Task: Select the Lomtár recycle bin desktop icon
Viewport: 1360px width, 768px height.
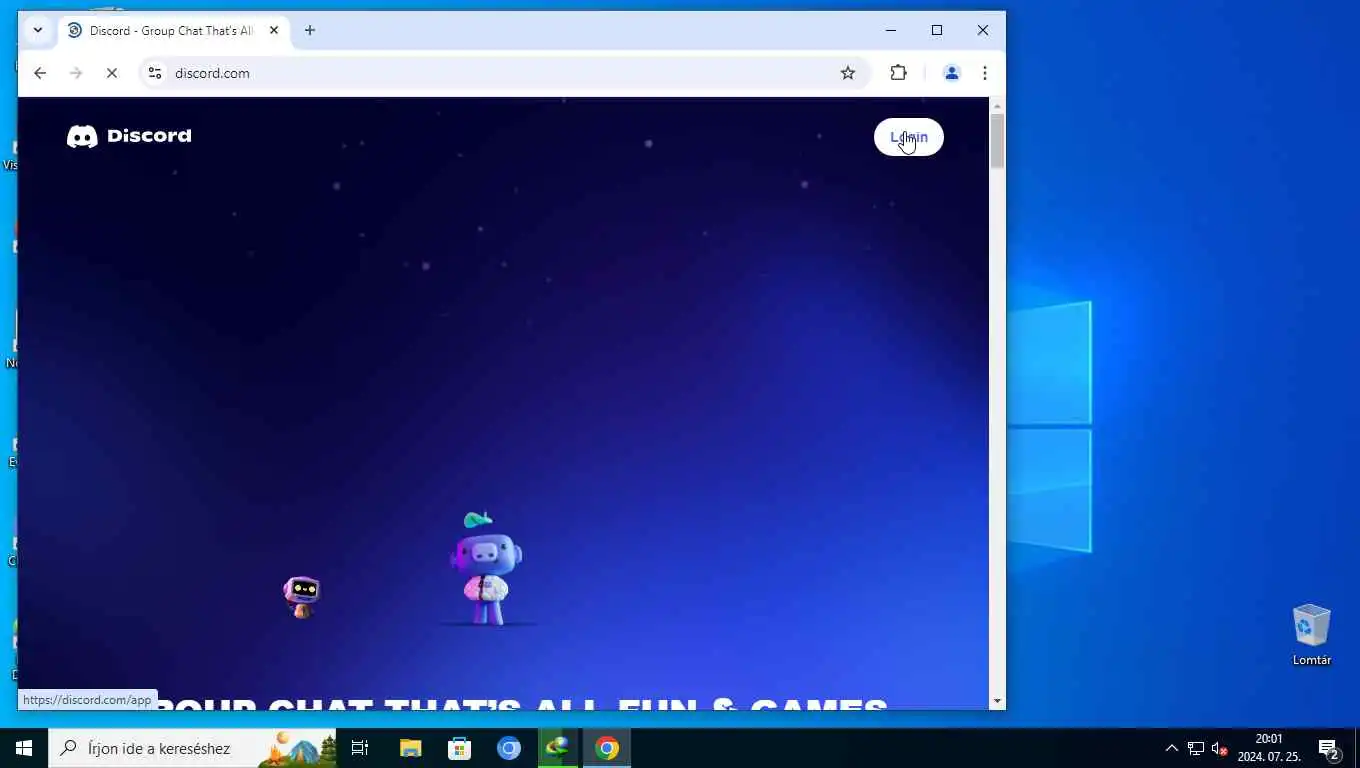Action: click(1311, 635)
